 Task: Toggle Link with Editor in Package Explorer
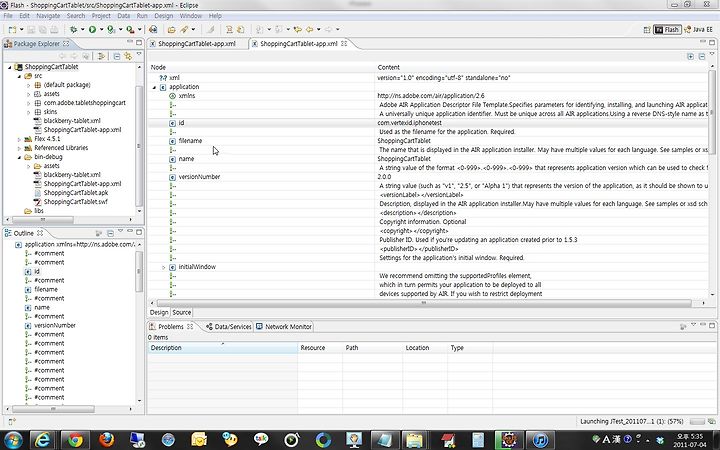pyautogui.click(x=128, y=56)
